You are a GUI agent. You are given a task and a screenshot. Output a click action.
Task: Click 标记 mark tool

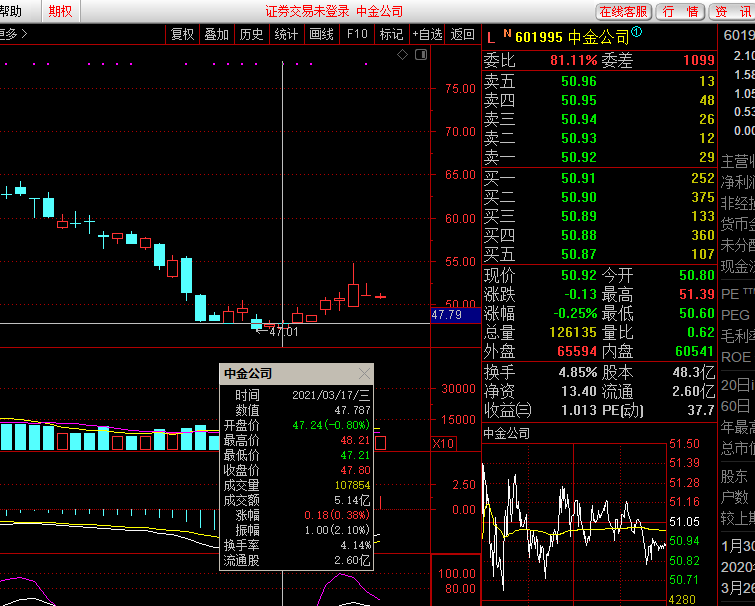coord(391,34)
